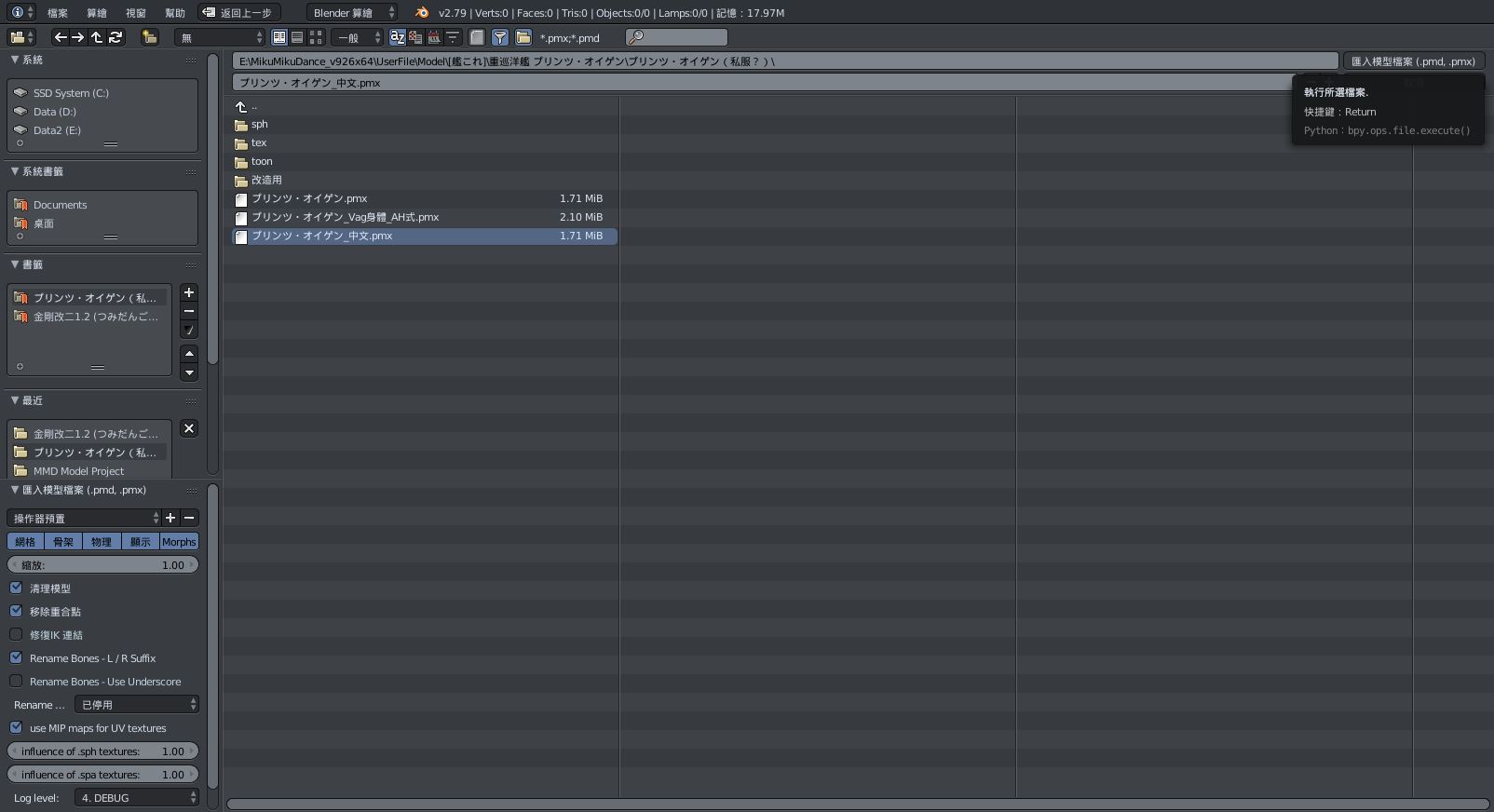Switch to thumbnail display mode

point(316,37)
